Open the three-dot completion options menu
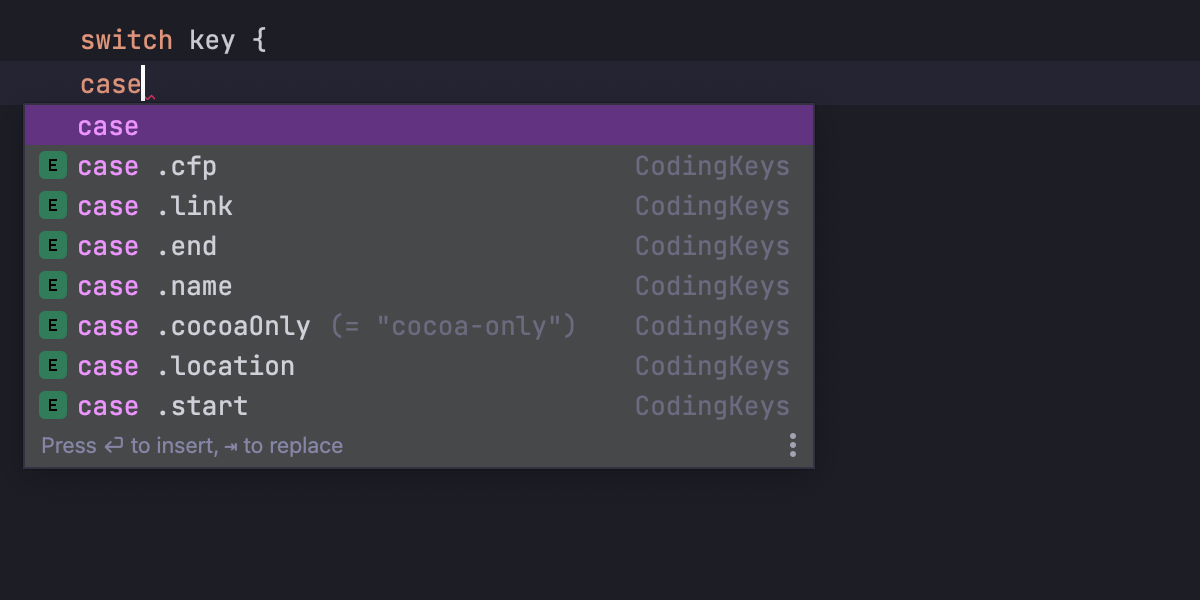Viewport: 1200px width, 600px height. pyautogui.click(x=792, y=445)
